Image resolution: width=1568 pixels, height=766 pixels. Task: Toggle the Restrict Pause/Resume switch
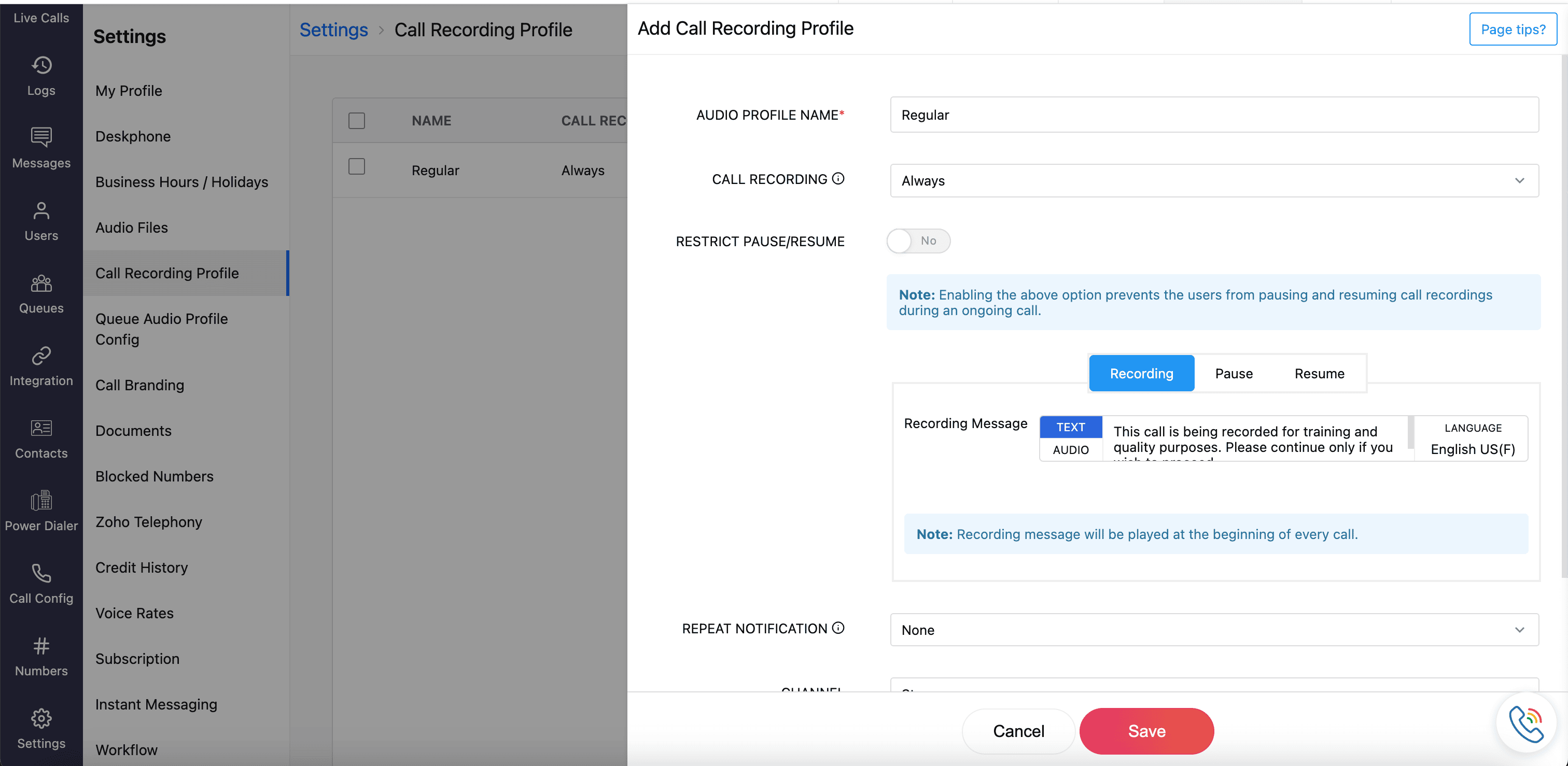(x=918, y=241)
